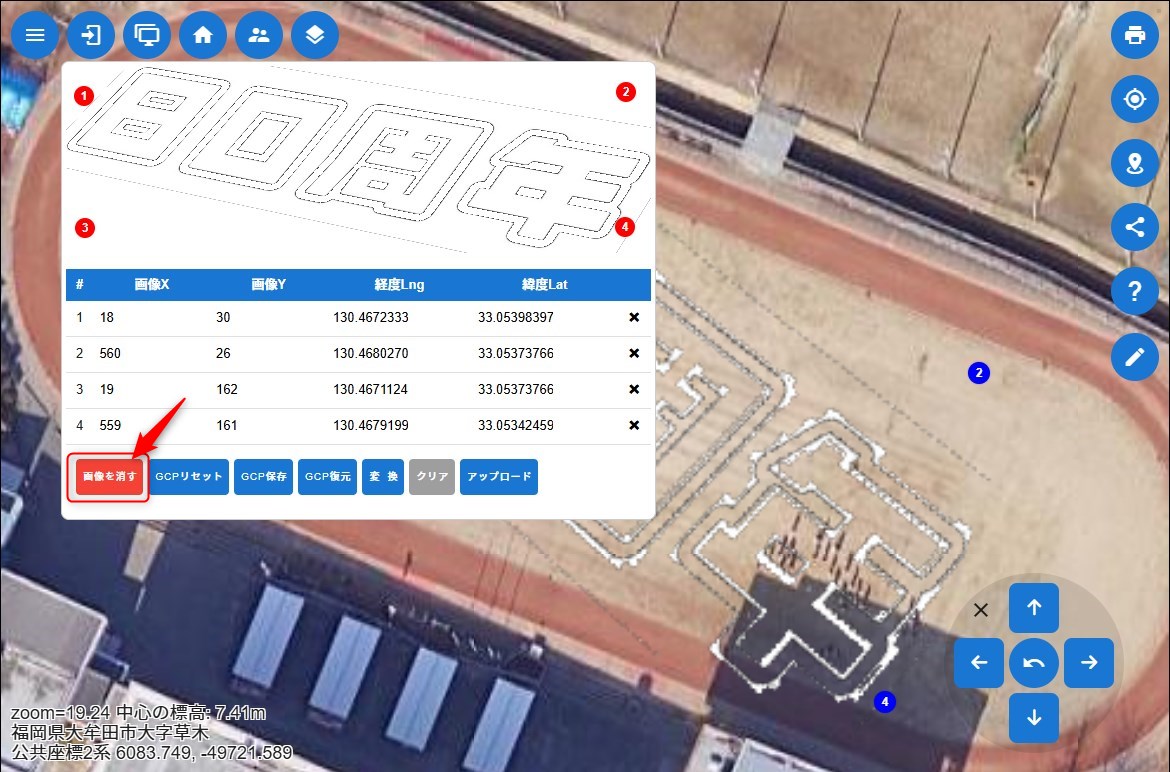Pan the map up with arrow
The height and width of the screenshot is (772, 1170).
point(1034,608)
